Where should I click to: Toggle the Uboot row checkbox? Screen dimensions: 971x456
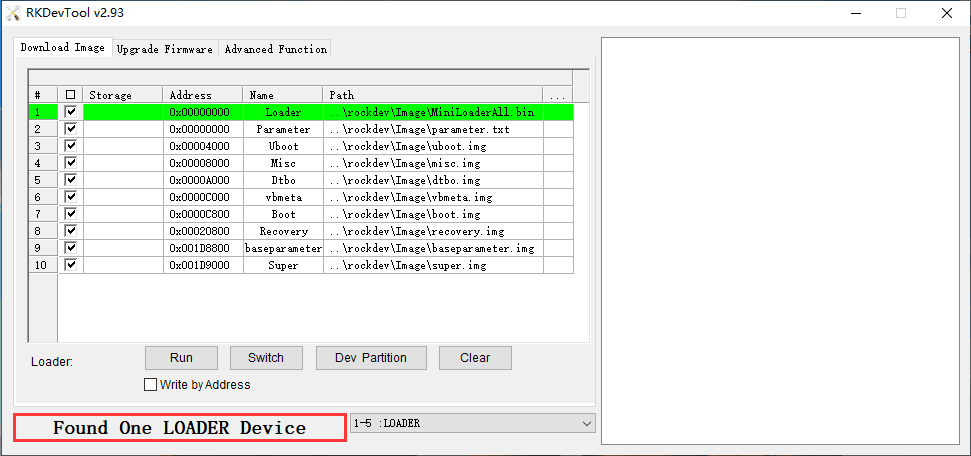[70, 146]
